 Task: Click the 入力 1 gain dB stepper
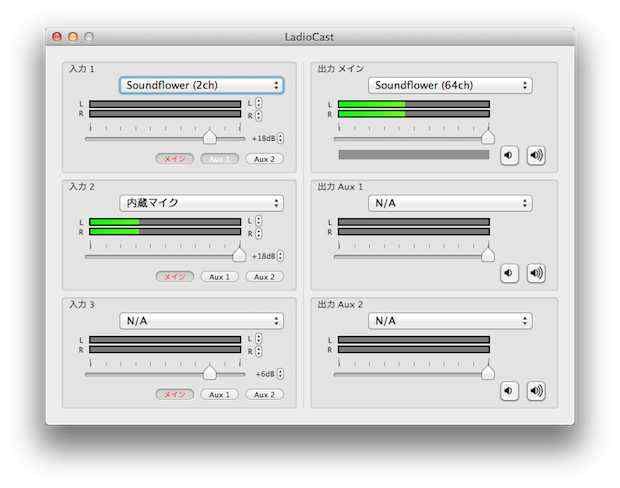point(281,139)
